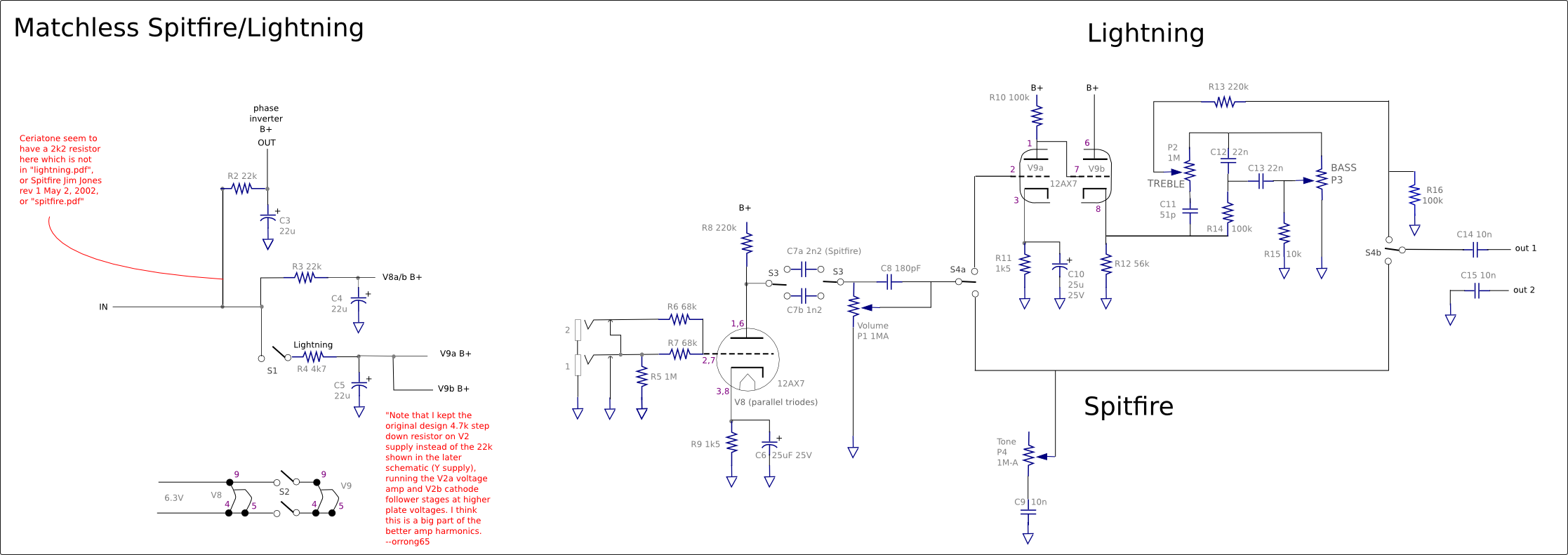Screen dimensions: 1568x555
Task: Click the C10 25u 25V capacitor label
Action: [1076, 285]
